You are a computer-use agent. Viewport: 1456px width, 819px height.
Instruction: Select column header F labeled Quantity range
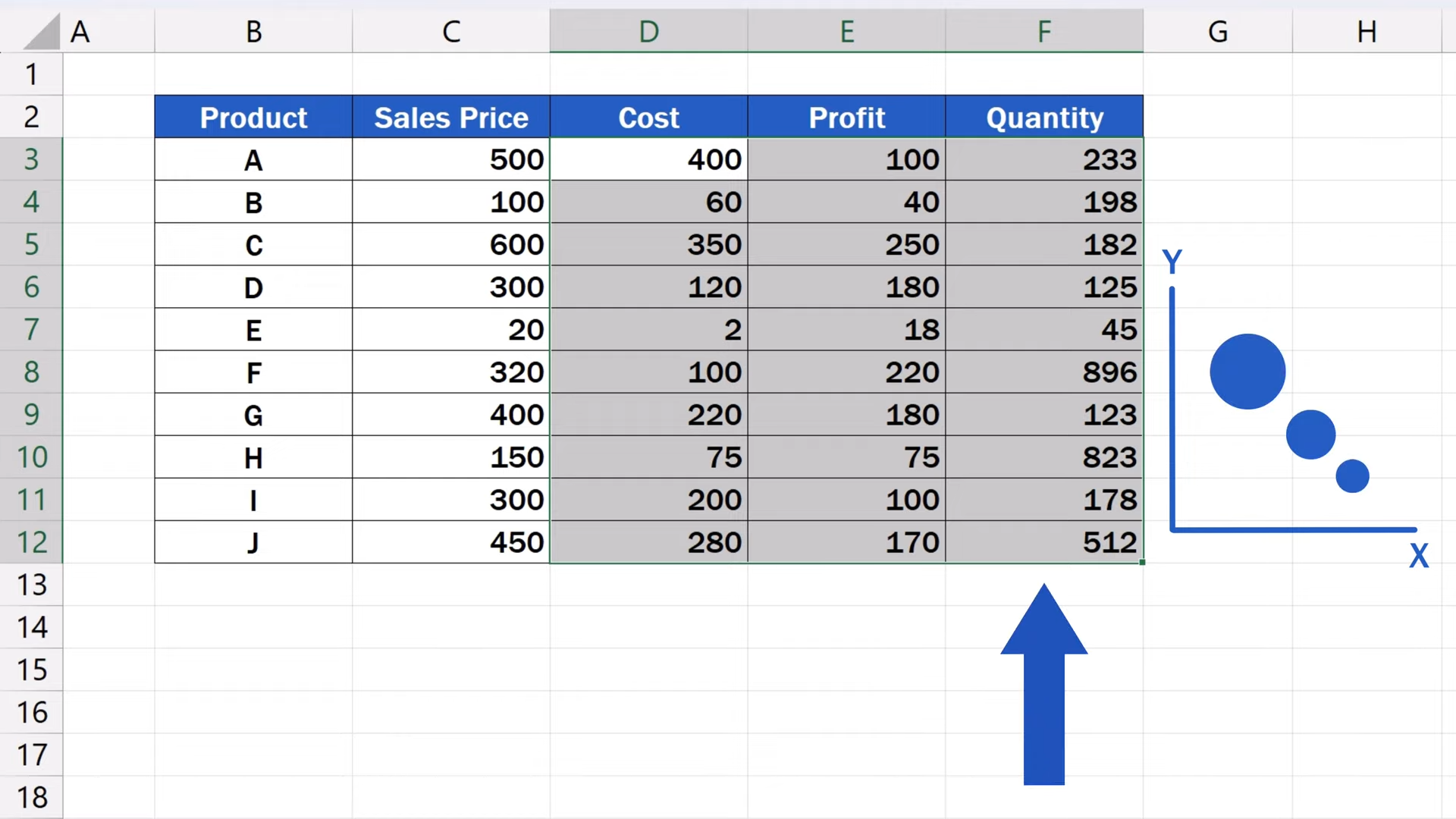coord(1044,32)
